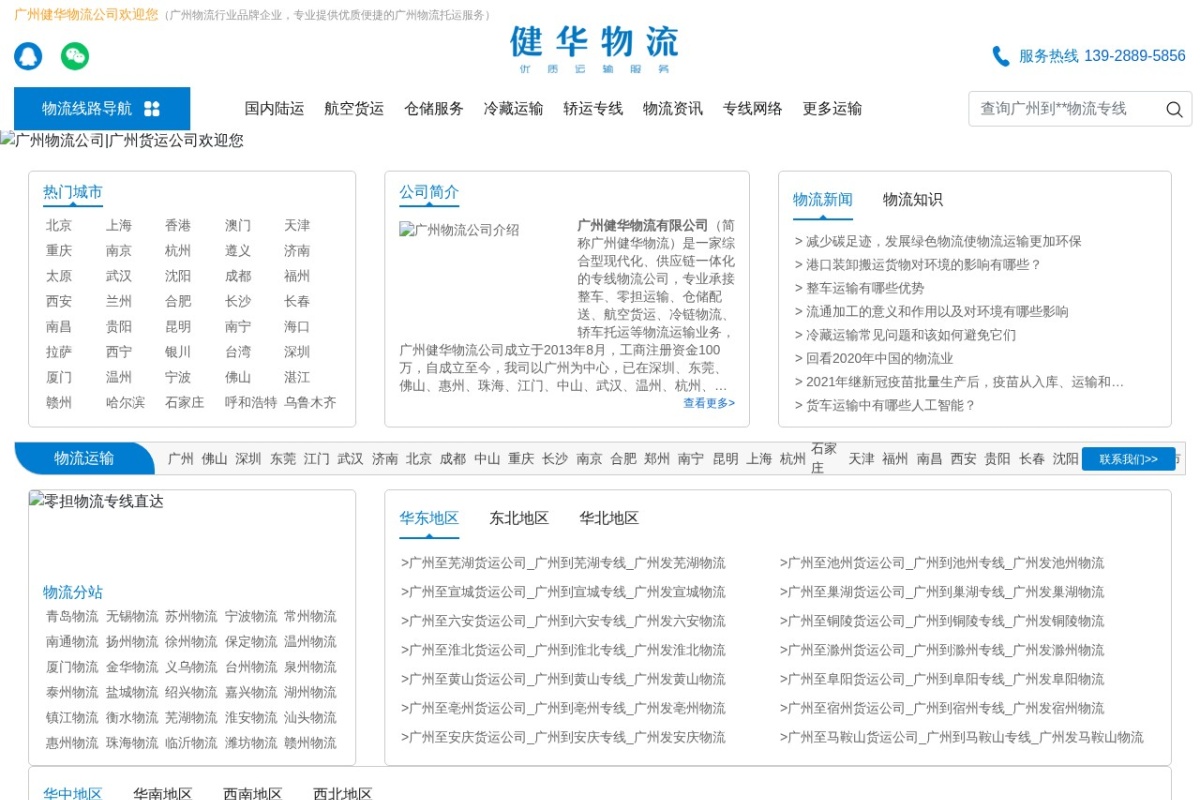
Task: Click the 广州物流公司|广州货运公司欢迎您 banner image
Action: coord(122,140)
